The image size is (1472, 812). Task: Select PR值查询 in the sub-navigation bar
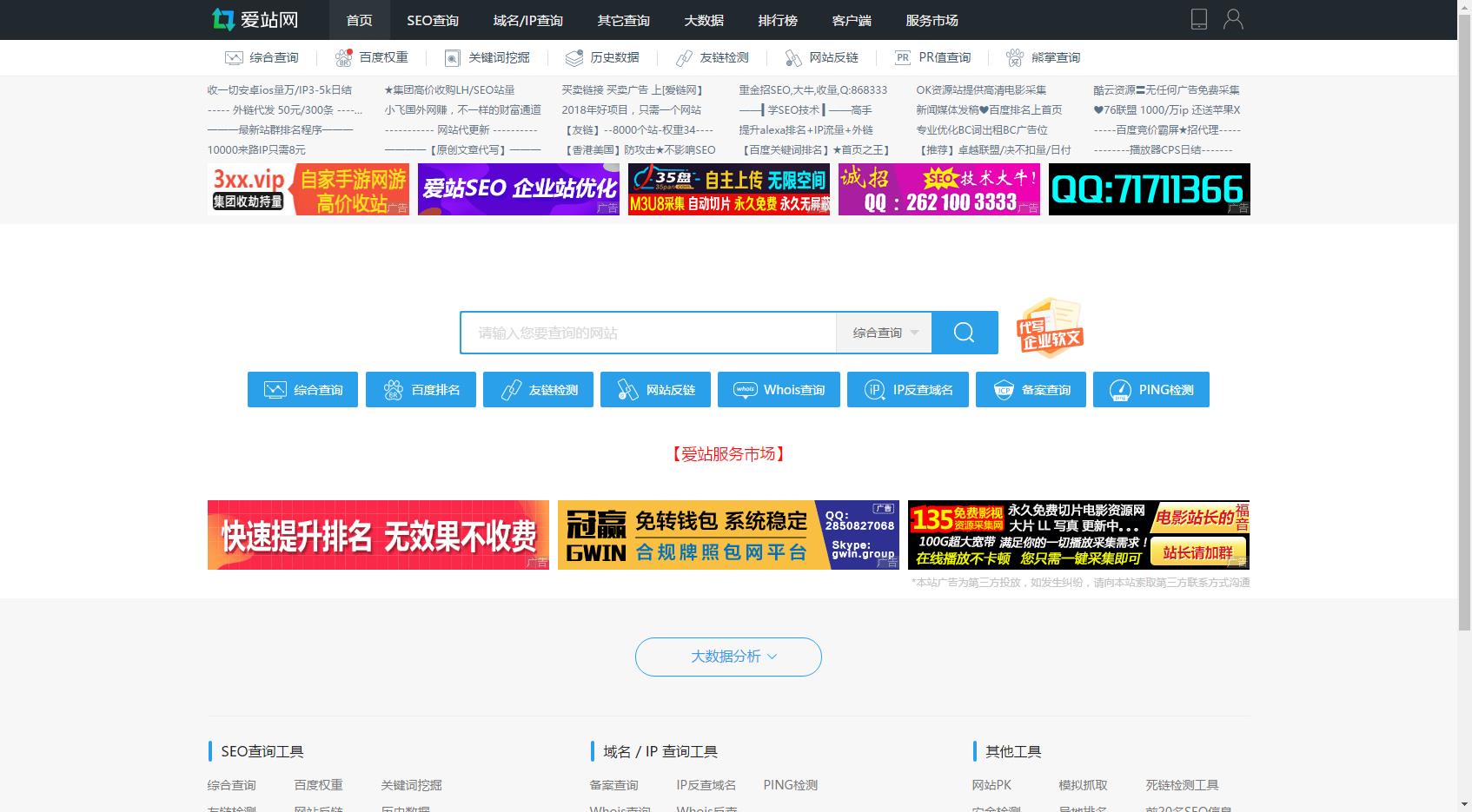click(x=933, y=57)
